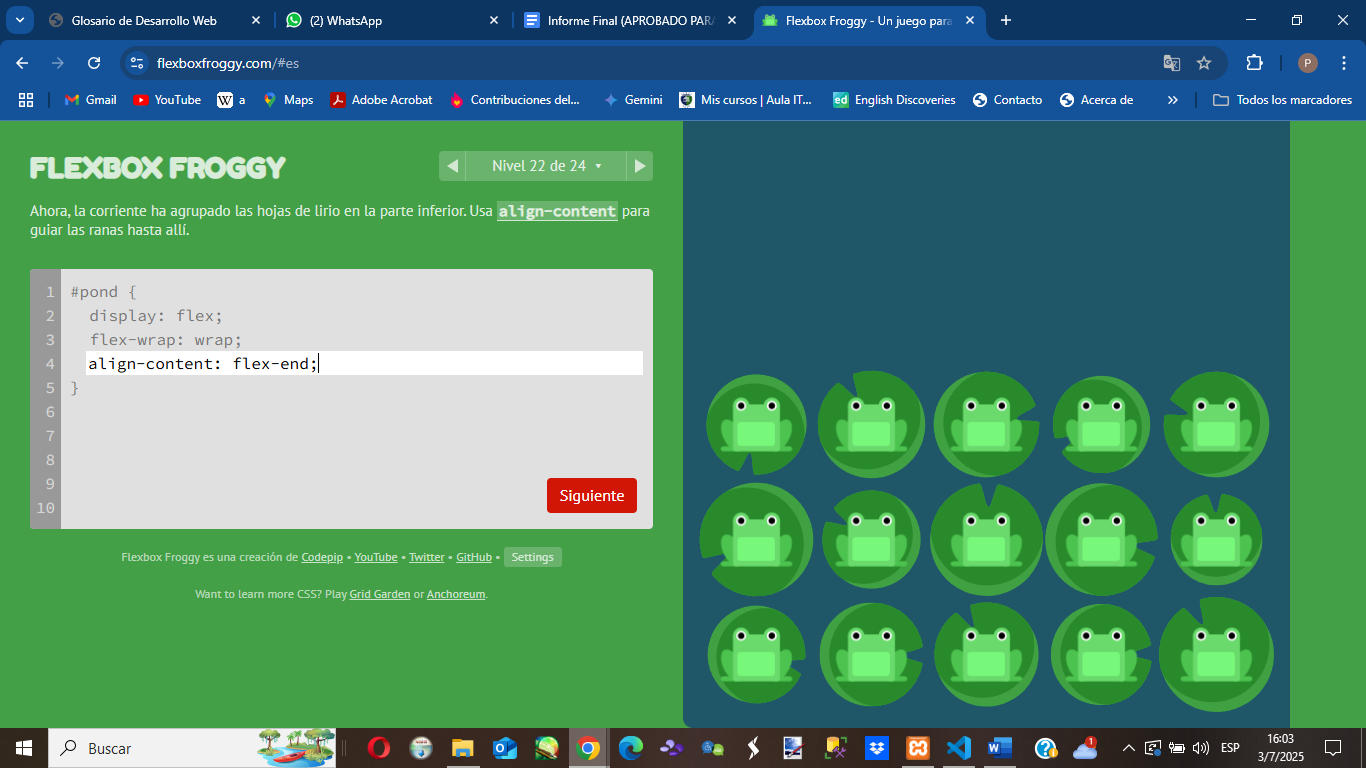Open the tab search dropdown
Viewport: 1366px width, 768px height.
pyautogui.click(x=19, y=20)
